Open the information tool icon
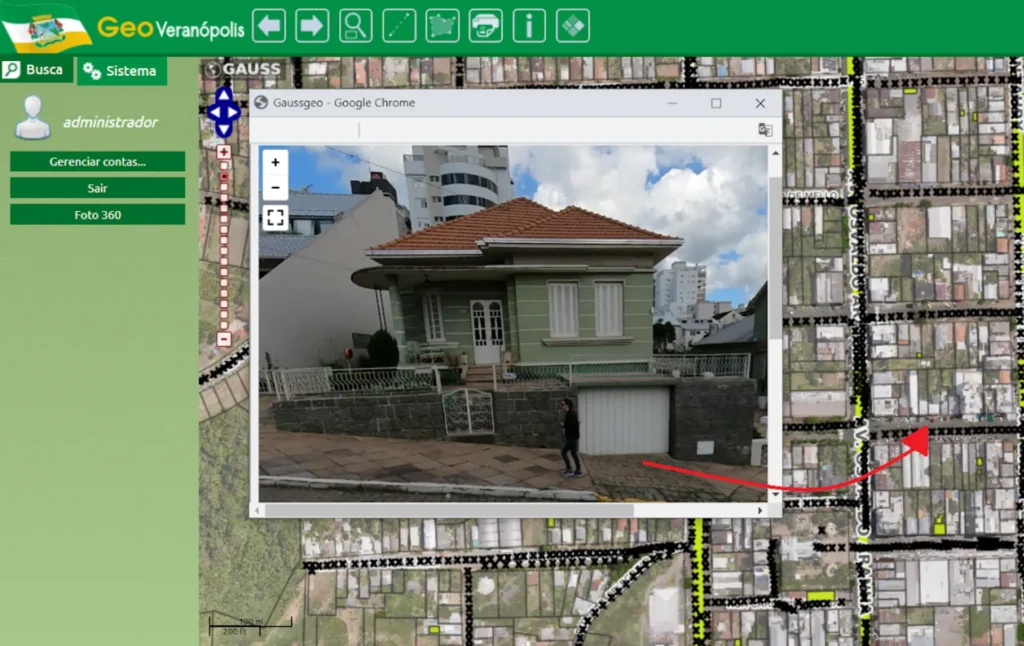Viewport: 1024px width, 646px height. [529, 26]
